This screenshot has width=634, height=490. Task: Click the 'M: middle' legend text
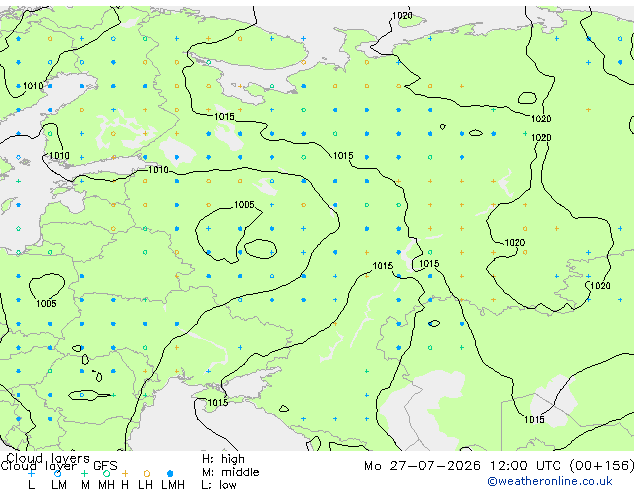[230, 472]
